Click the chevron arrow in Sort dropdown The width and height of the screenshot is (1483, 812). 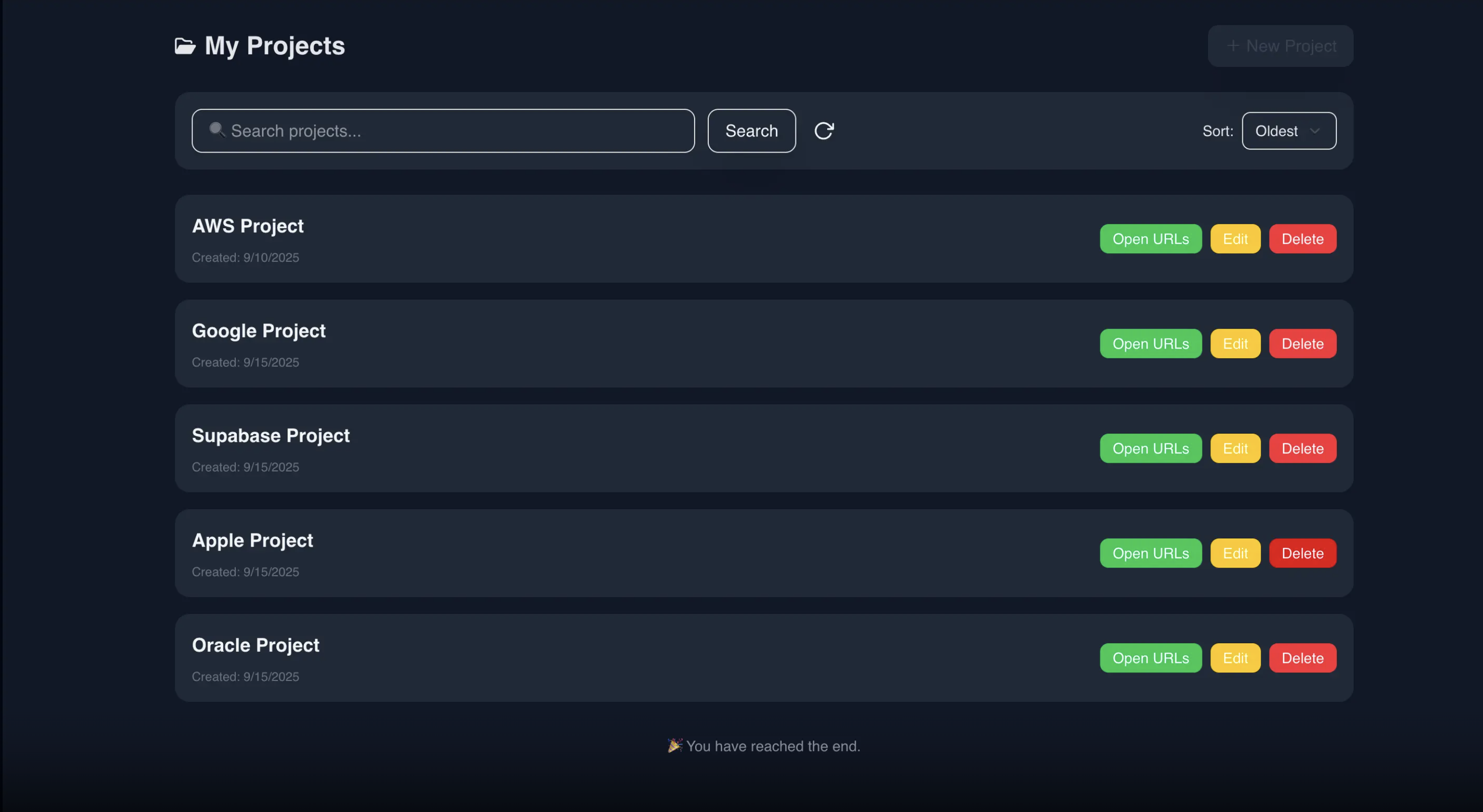(x=1315, y=131)
